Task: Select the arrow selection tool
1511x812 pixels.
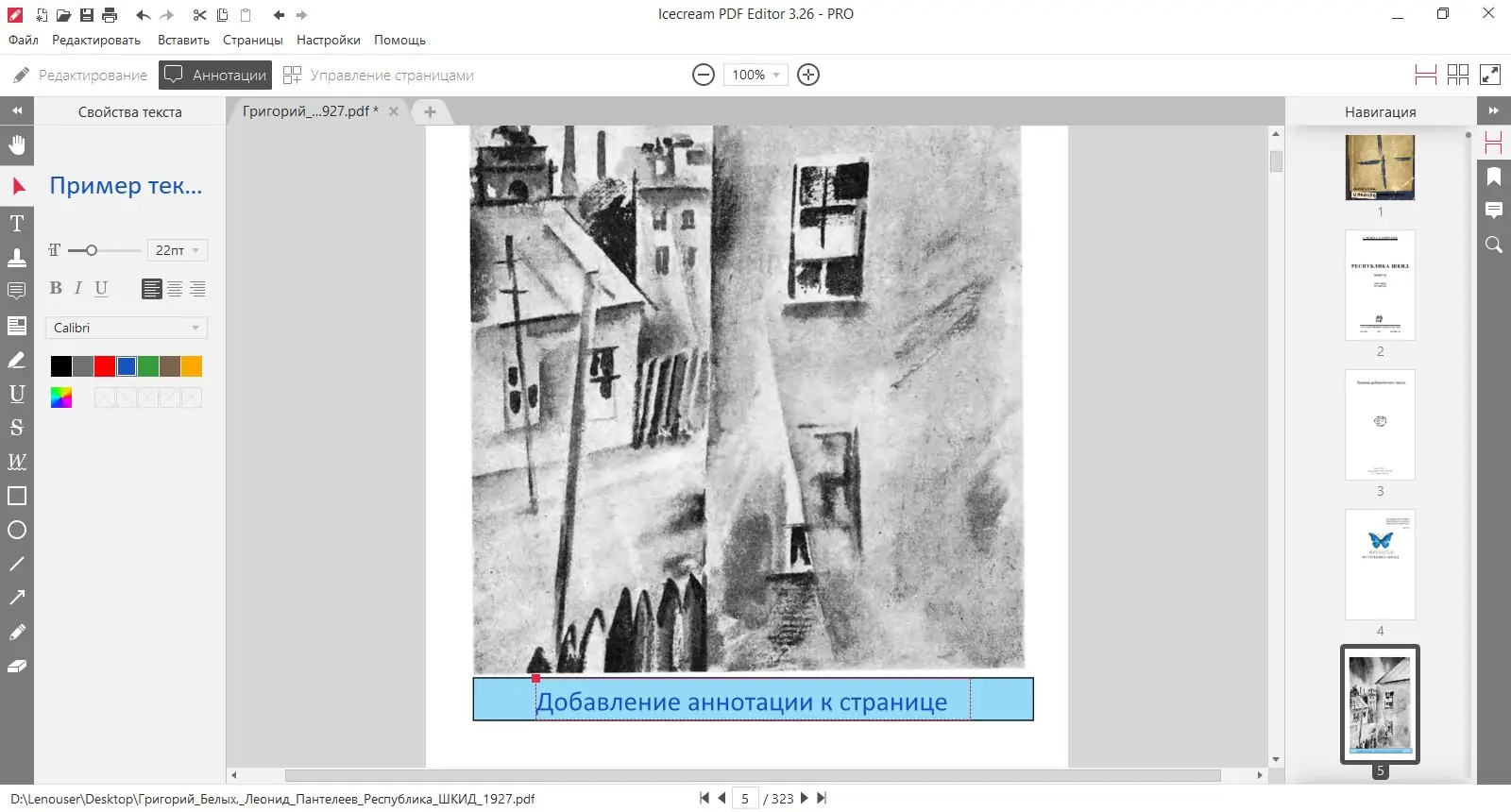Action: coord(17,186)
